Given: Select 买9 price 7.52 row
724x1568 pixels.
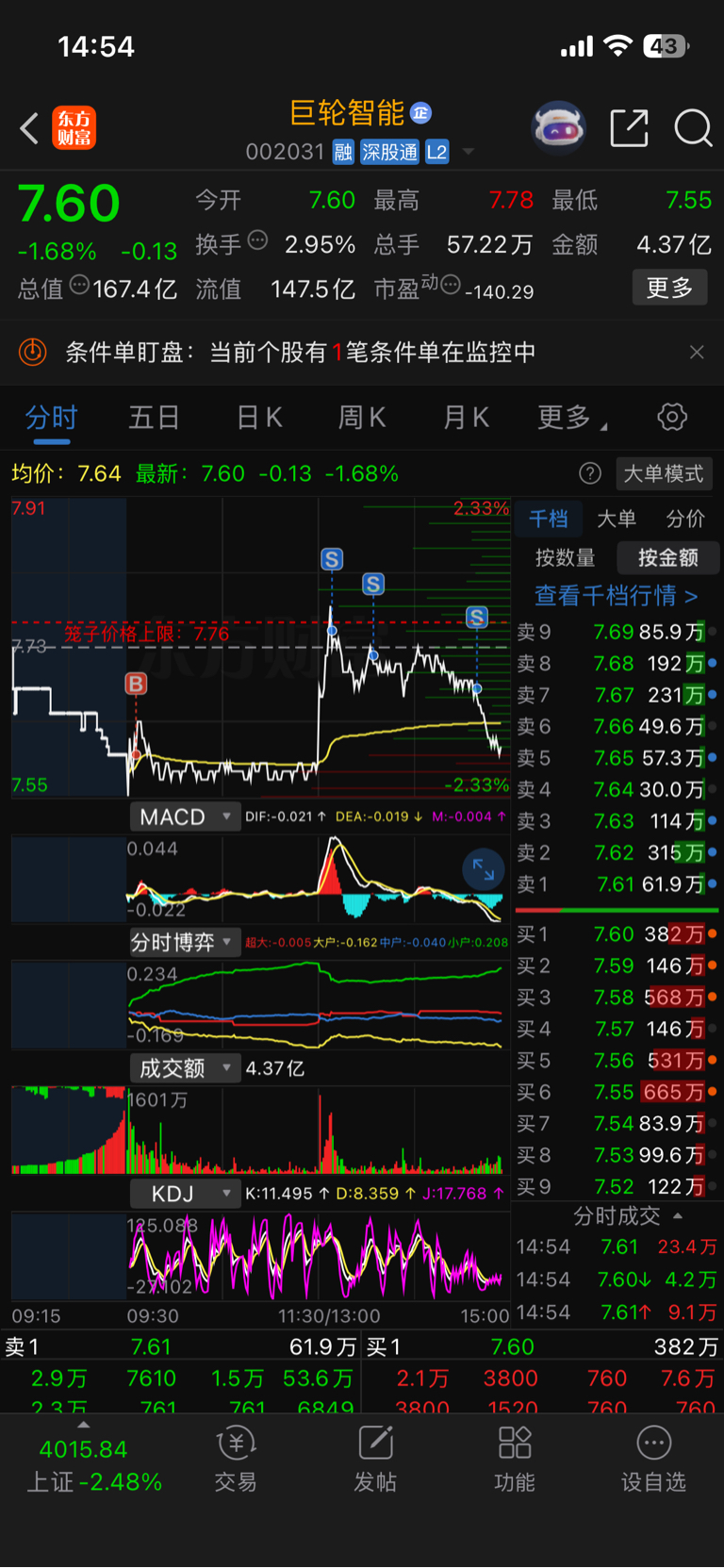Looking at the screenshot, I should 617,1186.
